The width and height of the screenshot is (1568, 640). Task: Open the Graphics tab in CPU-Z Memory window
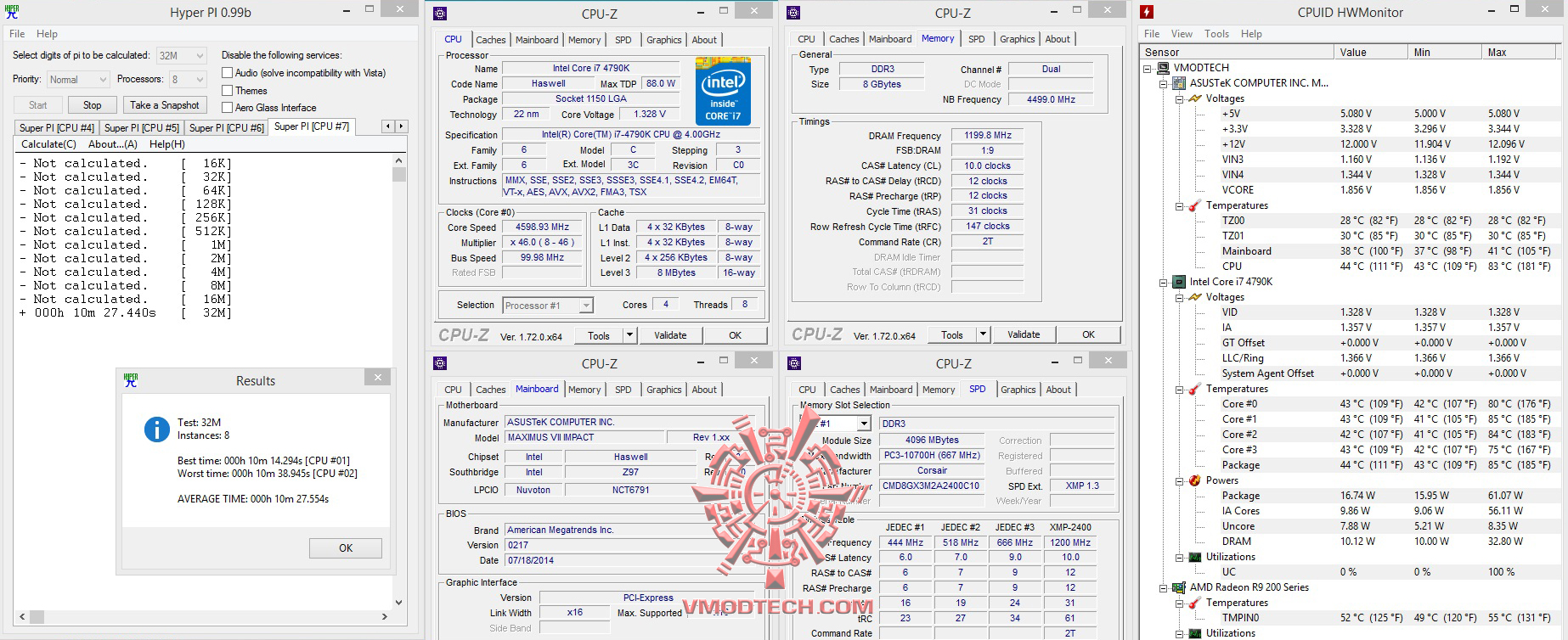1018,39
